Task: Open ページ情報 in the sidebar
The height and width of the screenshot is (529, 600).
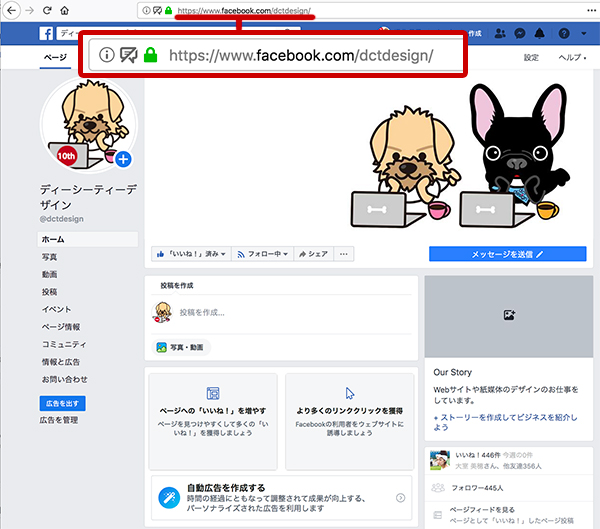Action: [x=61, y=327]
